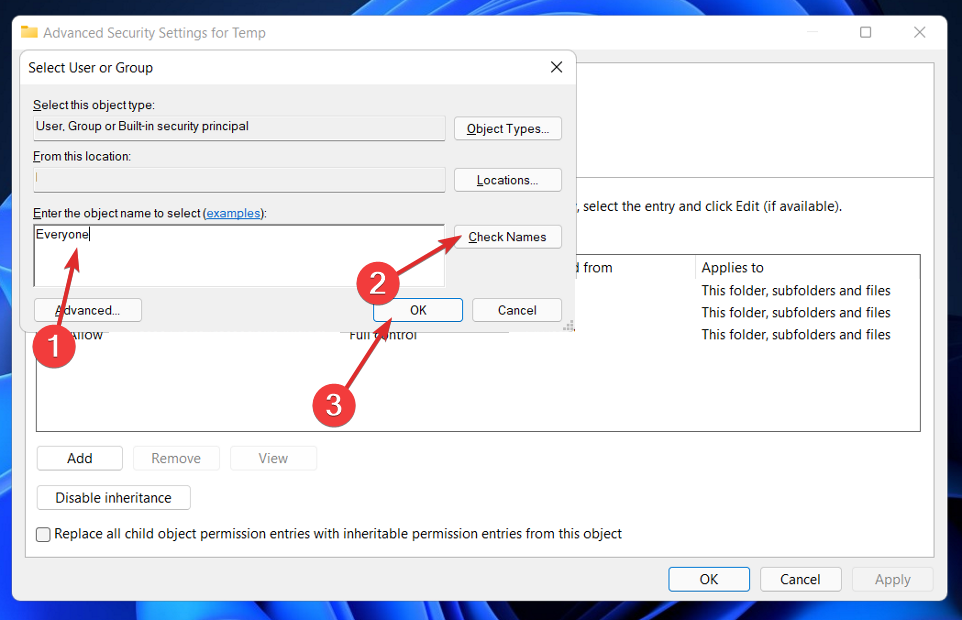The height and width of the screenshot is (620, 962).
Task: Click into the object name text box
Action: tap(239, 255)
